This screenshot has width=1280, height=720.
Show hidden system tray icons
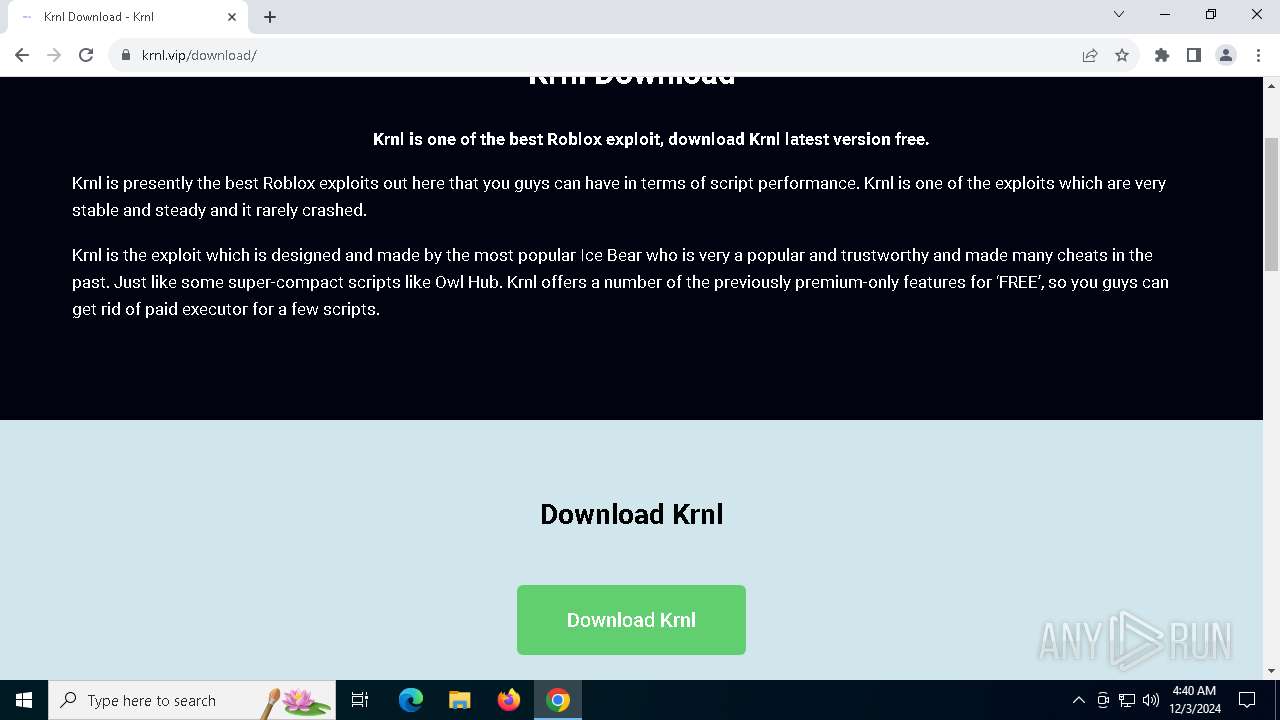pos(1078,700)
